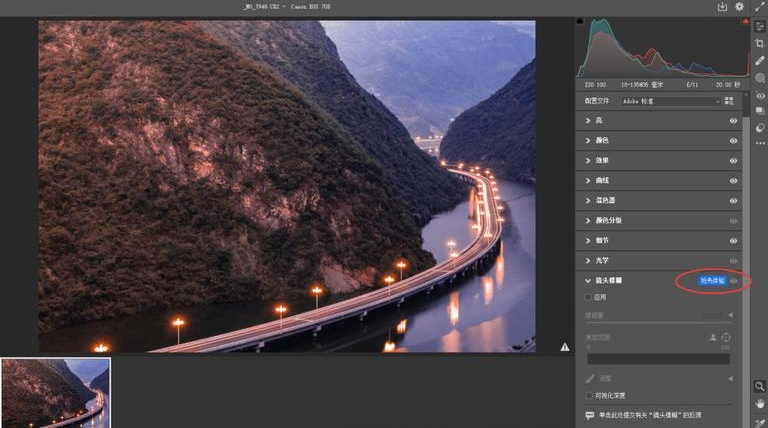Open the lens blur feedback submission link
768x428 pixels.
click(650, 415)
